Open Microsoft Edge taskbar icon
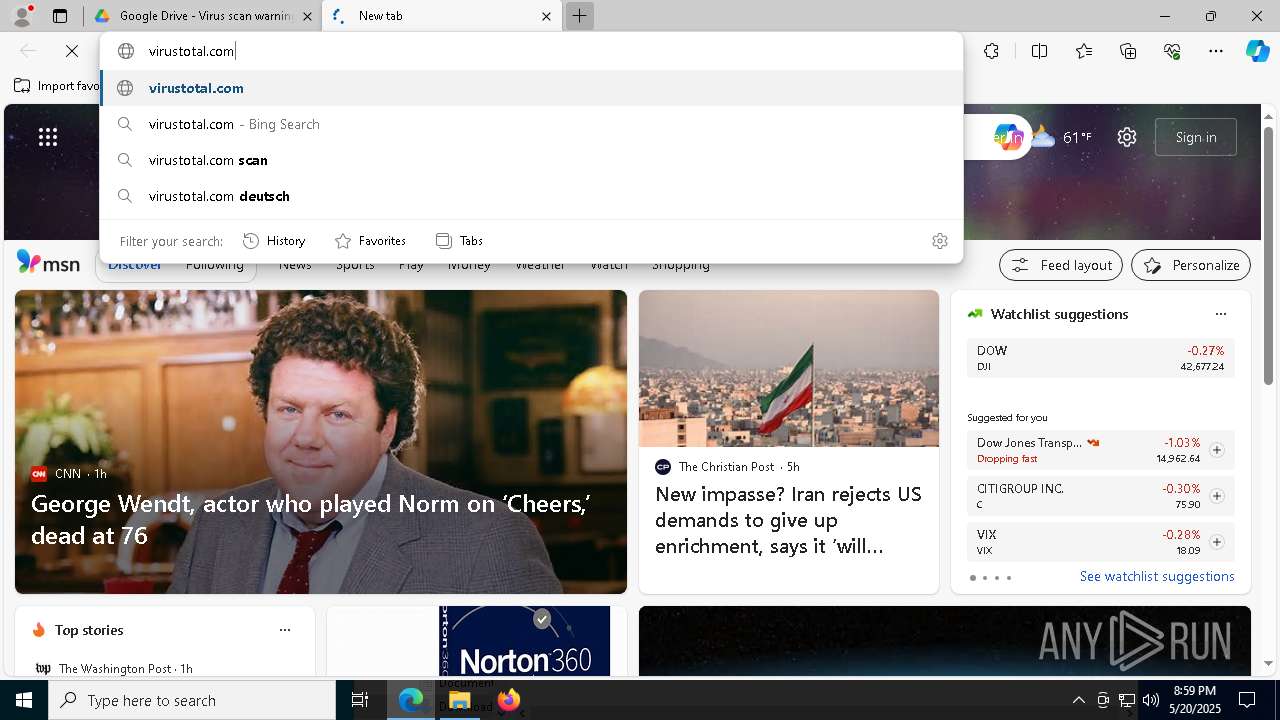 411,700
